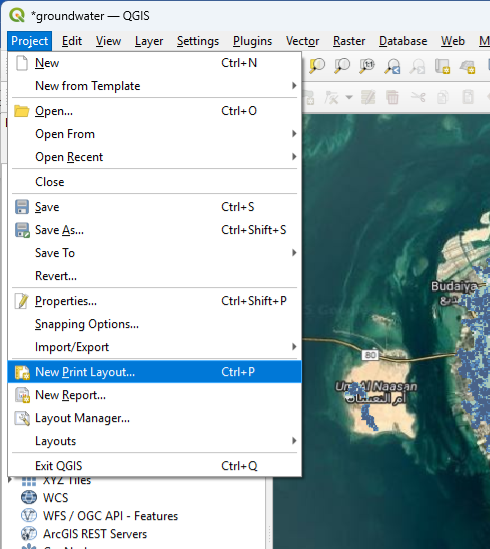Click the Delete Selected trash icon

click(x=393, y=97)
